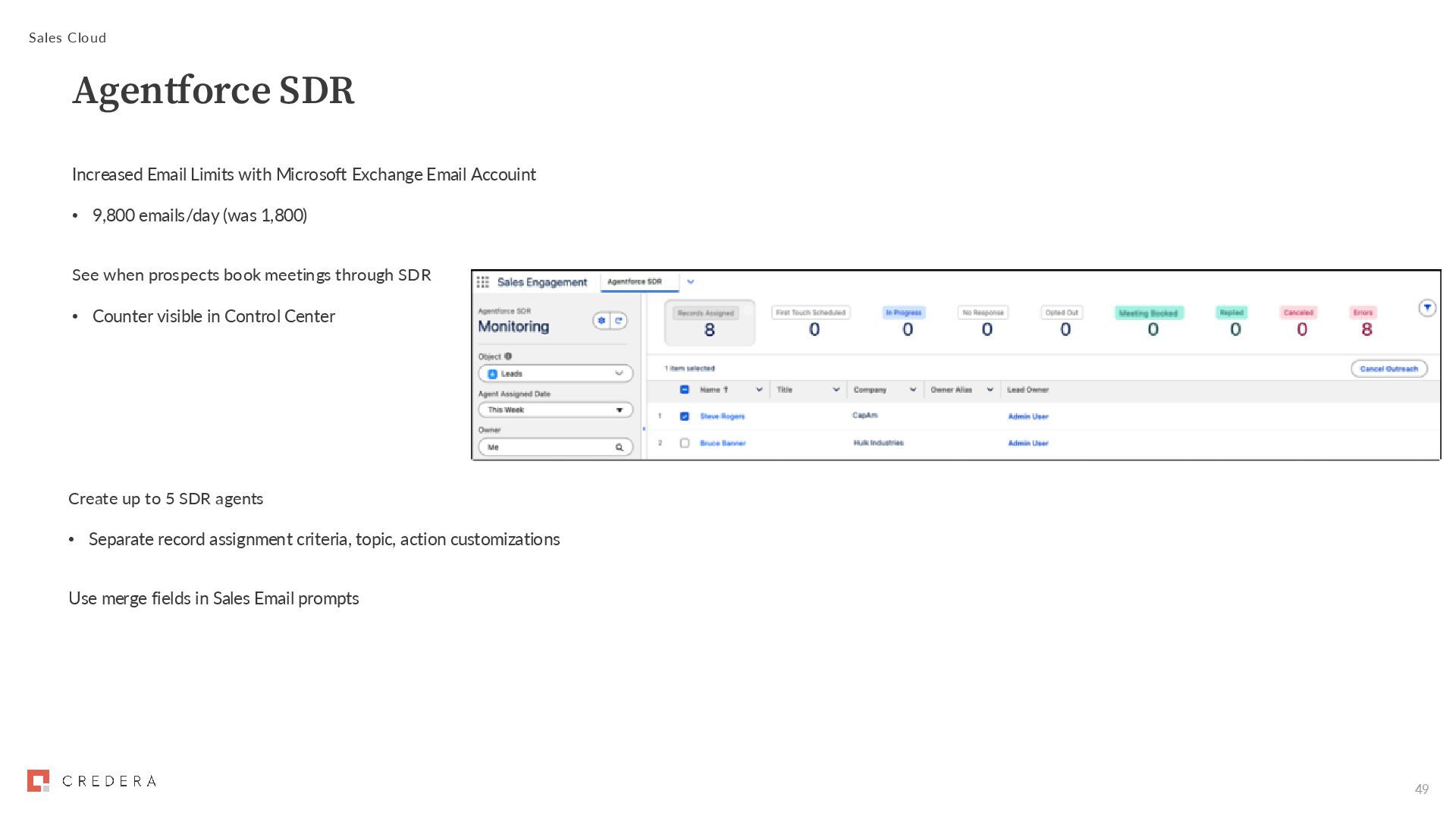The height and width of the screenshot is (819, 1456).
Task: Toggle the select-all header checkbox
Action: coord(684,390)
